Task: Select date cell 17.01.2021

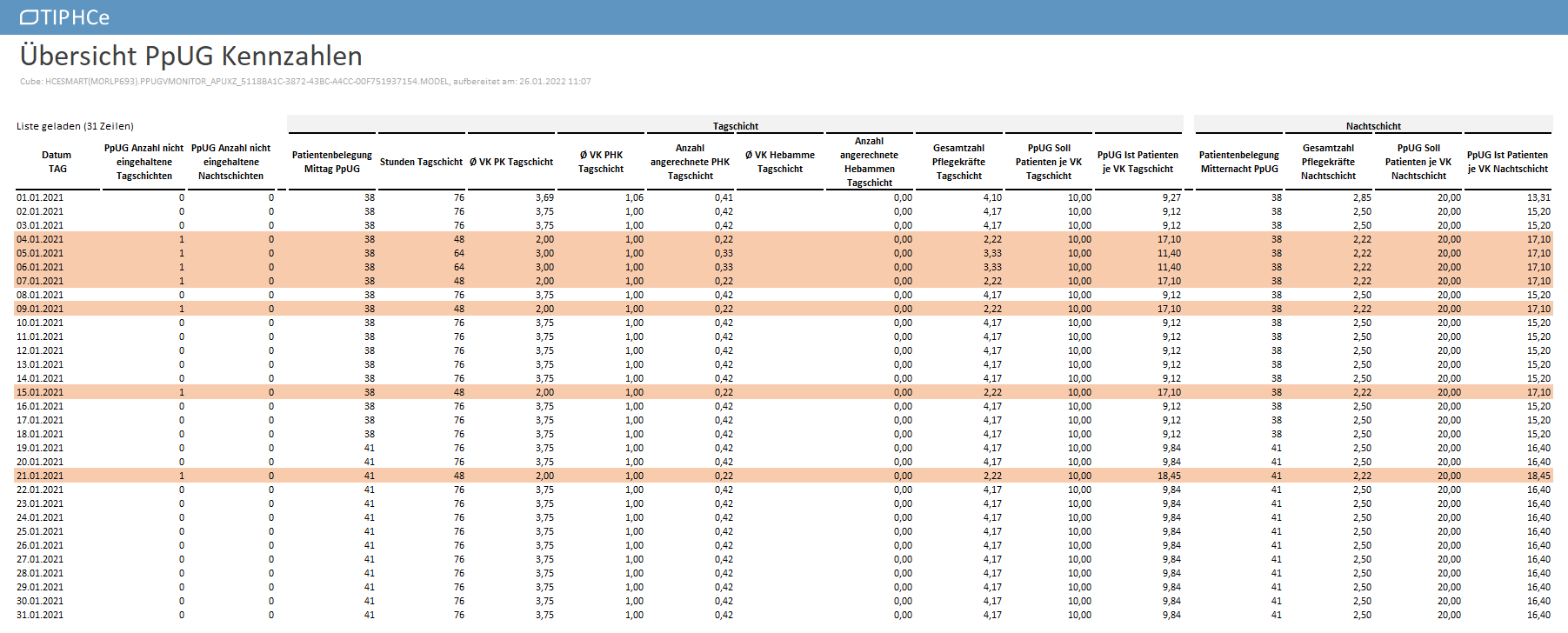Action: click(x=40, y=420)
